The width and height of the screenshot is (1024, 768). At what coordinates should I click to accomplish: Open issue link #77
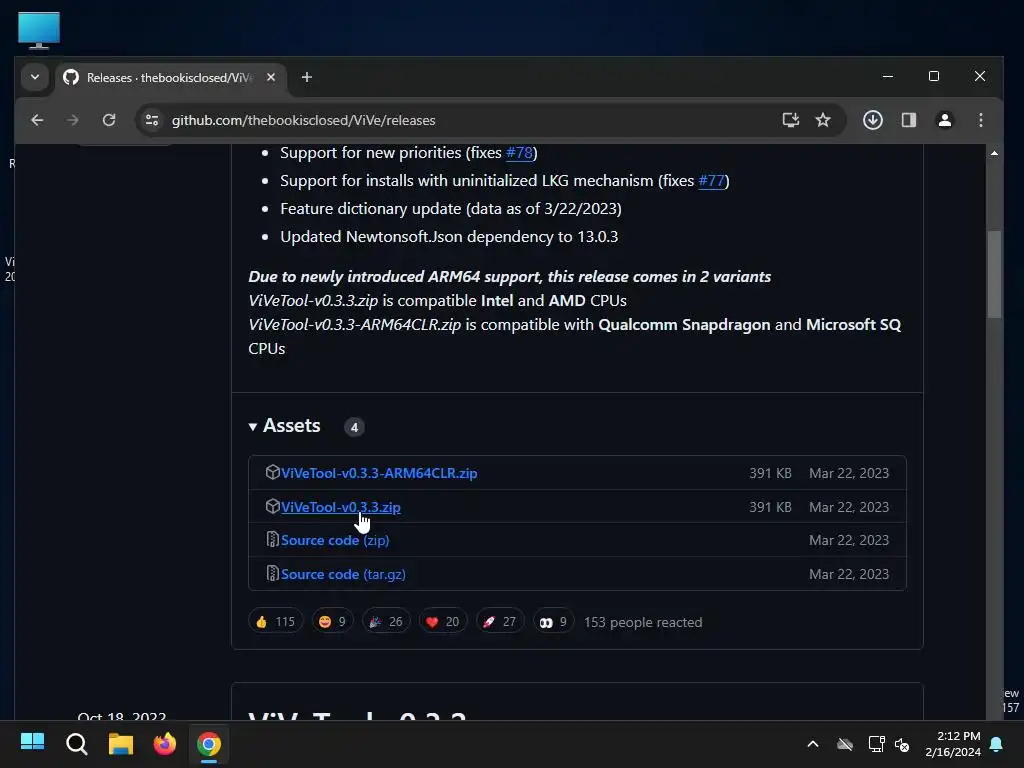point(711,181)
